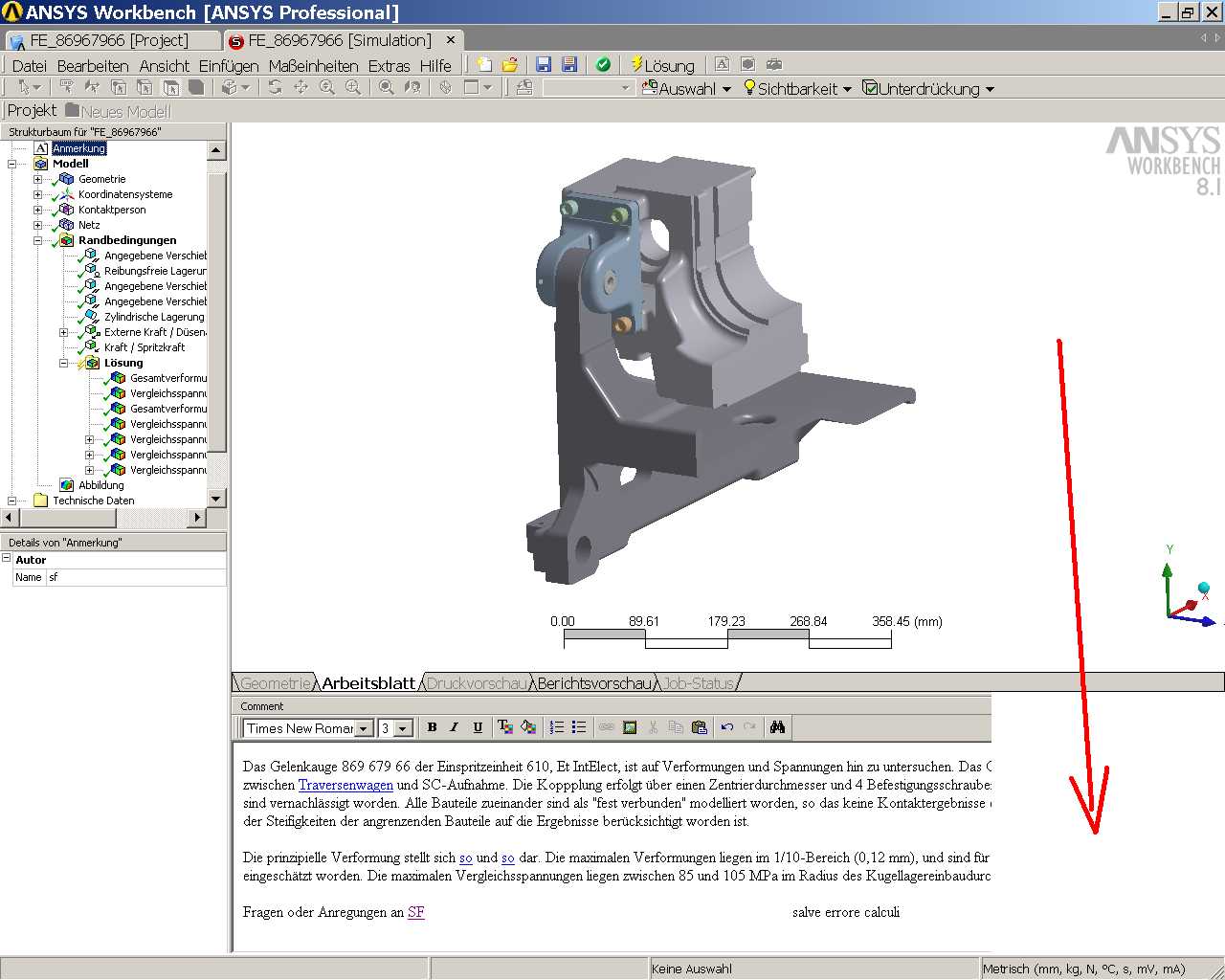
Task: Click the Open folder icon
Action: 510,65
